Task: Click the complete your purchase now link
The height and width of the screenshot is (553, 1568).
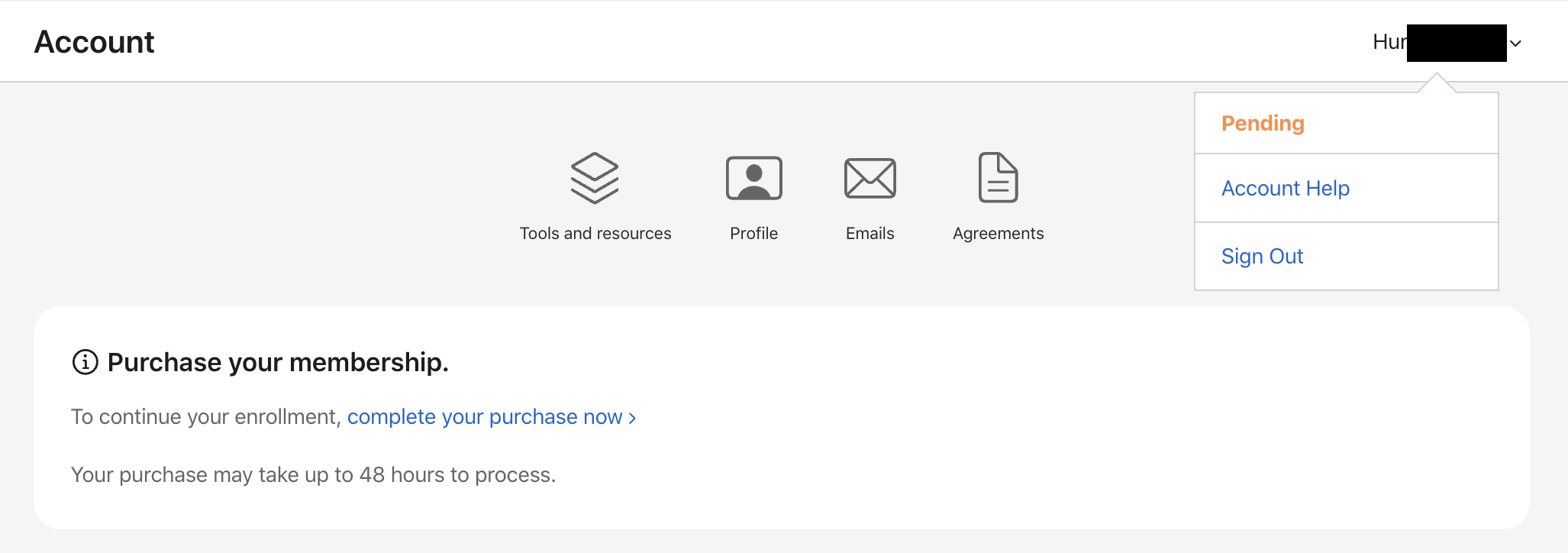Action: pyautogui.click(x=485, y=417)
